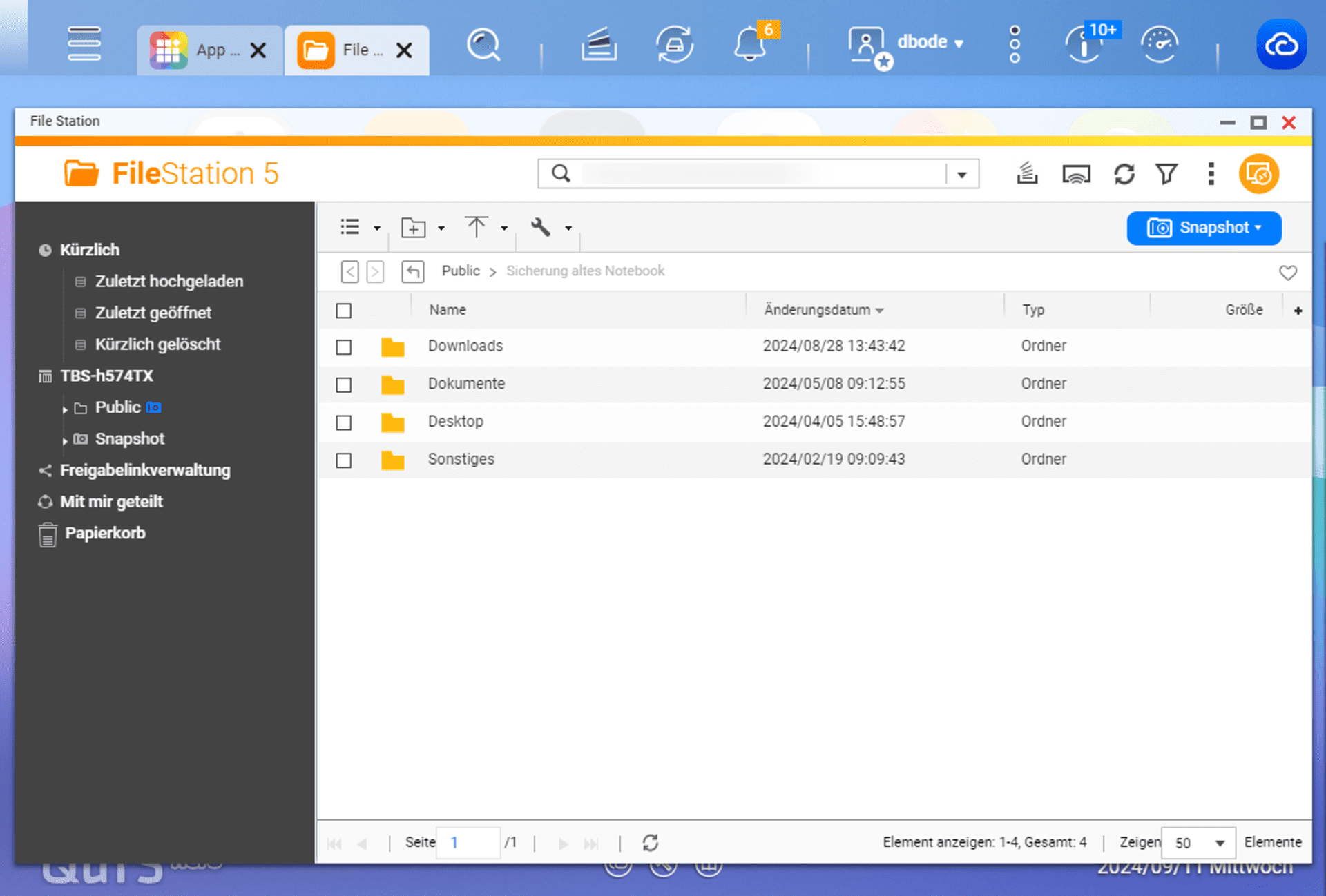The height and width of the screenshot is (896, 1326).
Task: Click the Dokumente folder name
Action: [x=466, y=384]
